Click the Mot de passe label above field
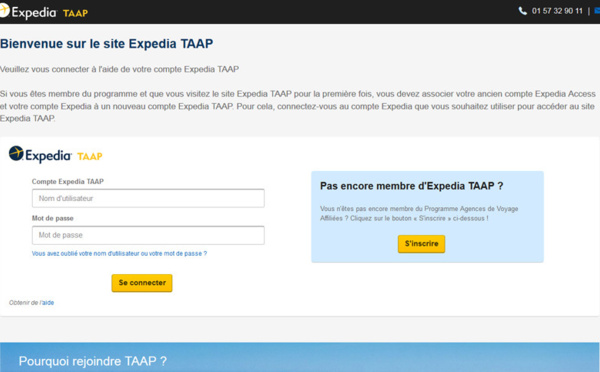 52,218
